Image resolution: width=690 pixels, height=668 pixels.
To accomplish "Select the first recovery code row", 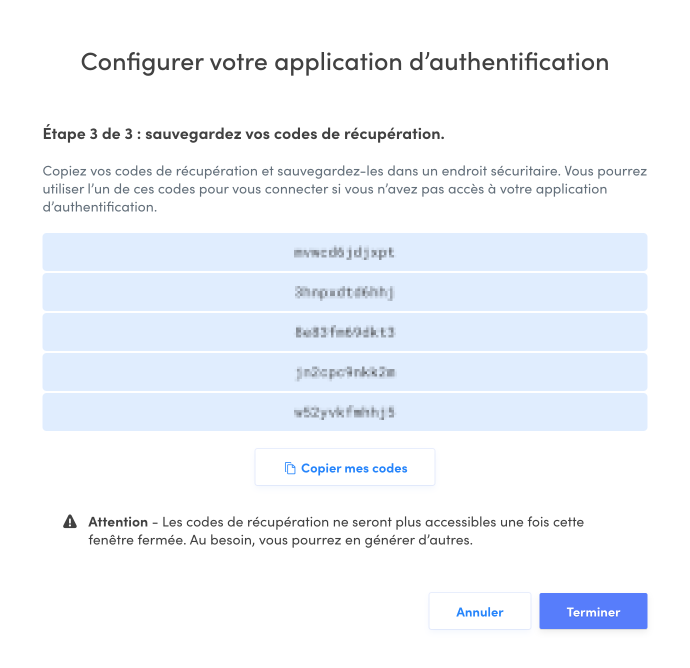I will (x=344, y=252).
